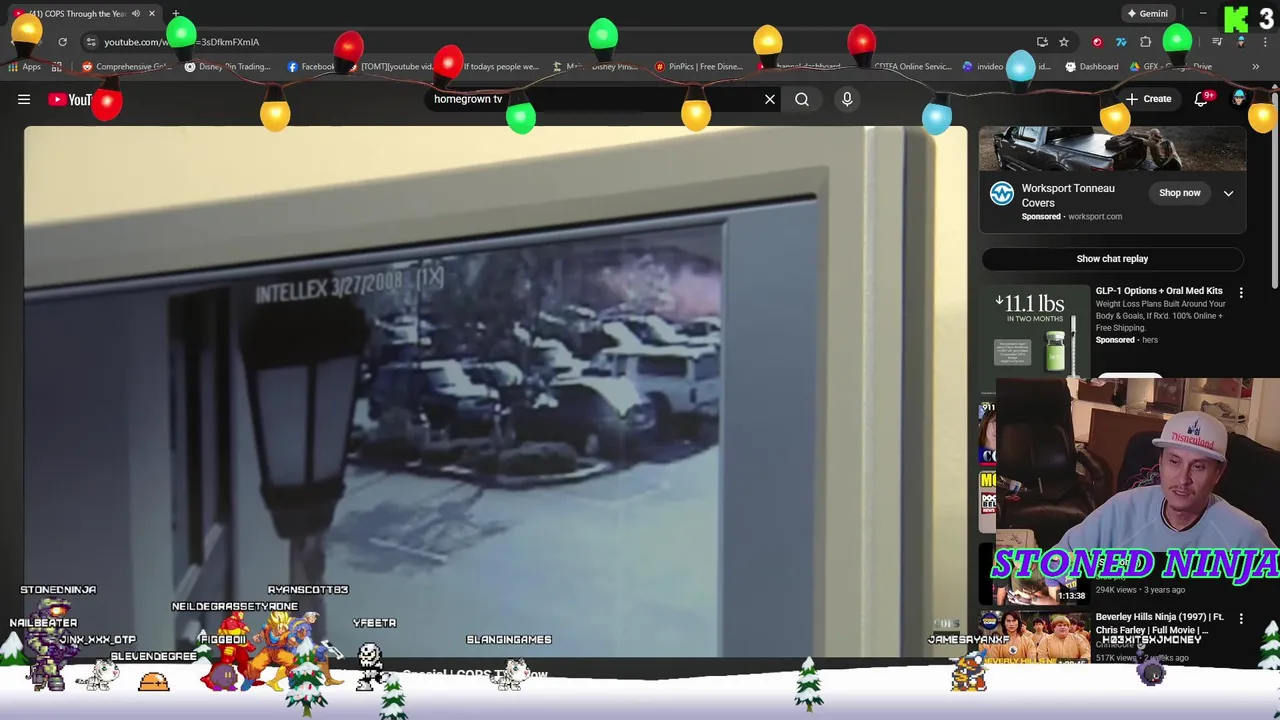Viewport: 1280px width, 720px height.
Task: Open three-dot menu for Beverley Hills Ninja video
Action: point(1241,619)
